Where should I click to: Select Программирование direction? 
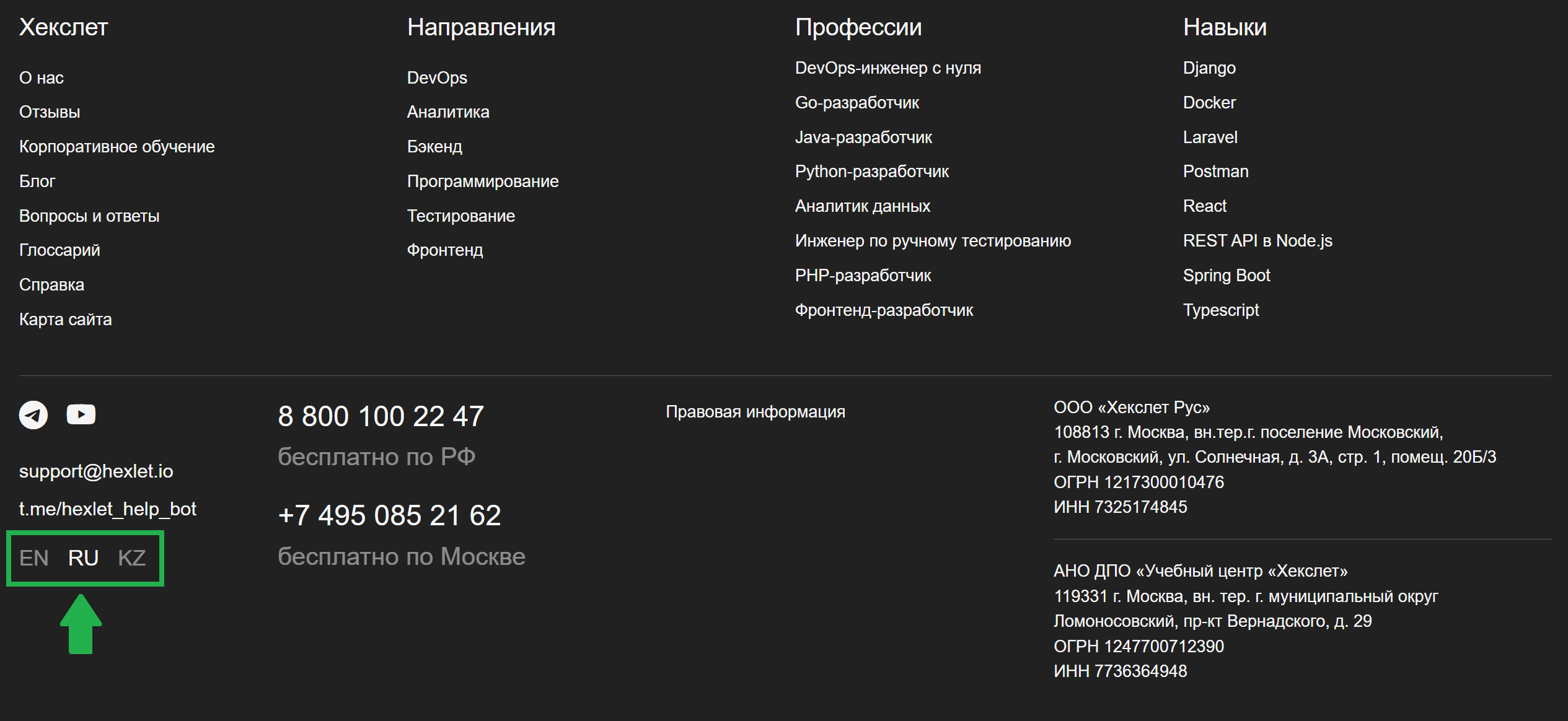point(483,181)
